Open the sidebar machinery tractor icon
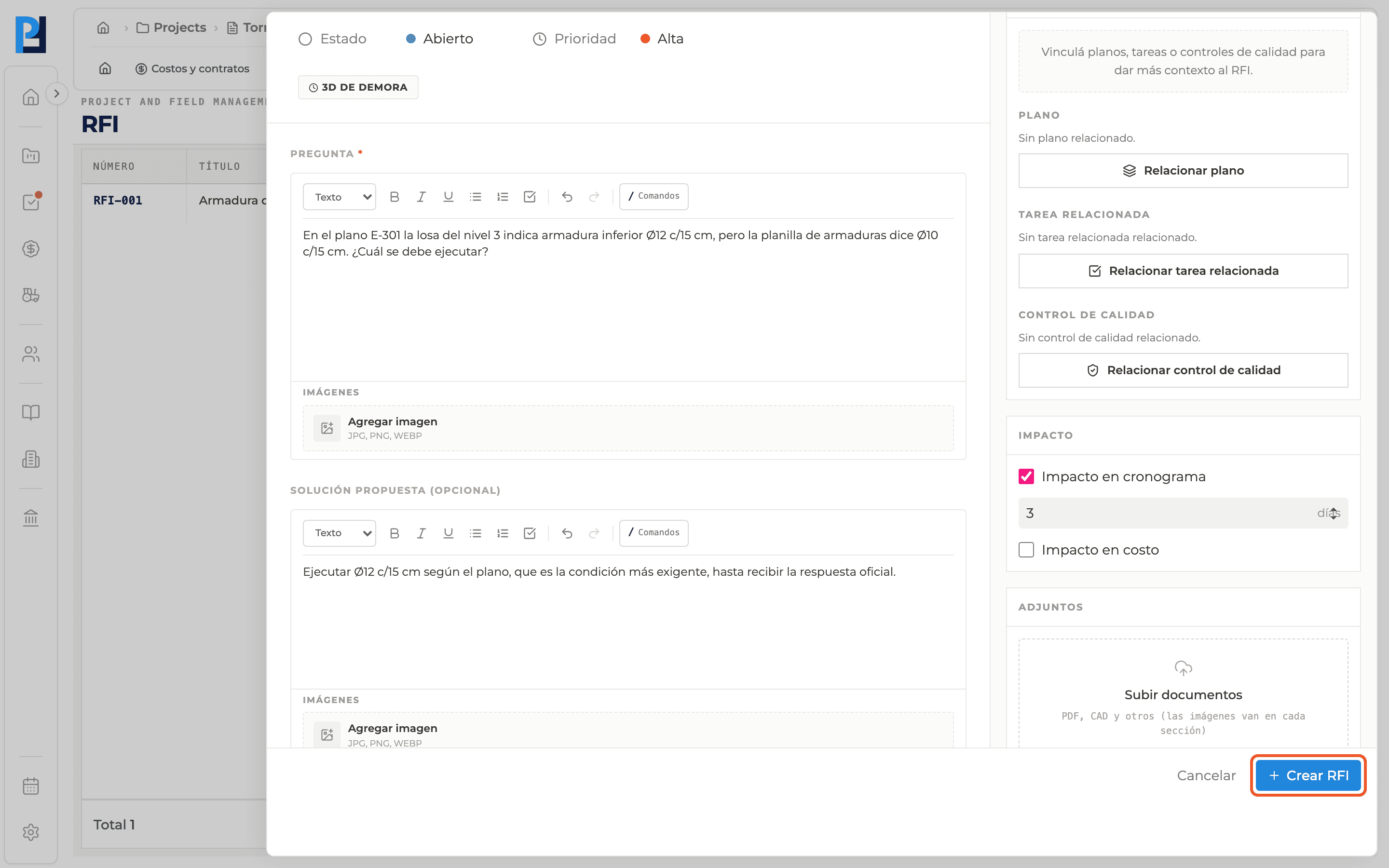 click(x=31, y=295)
